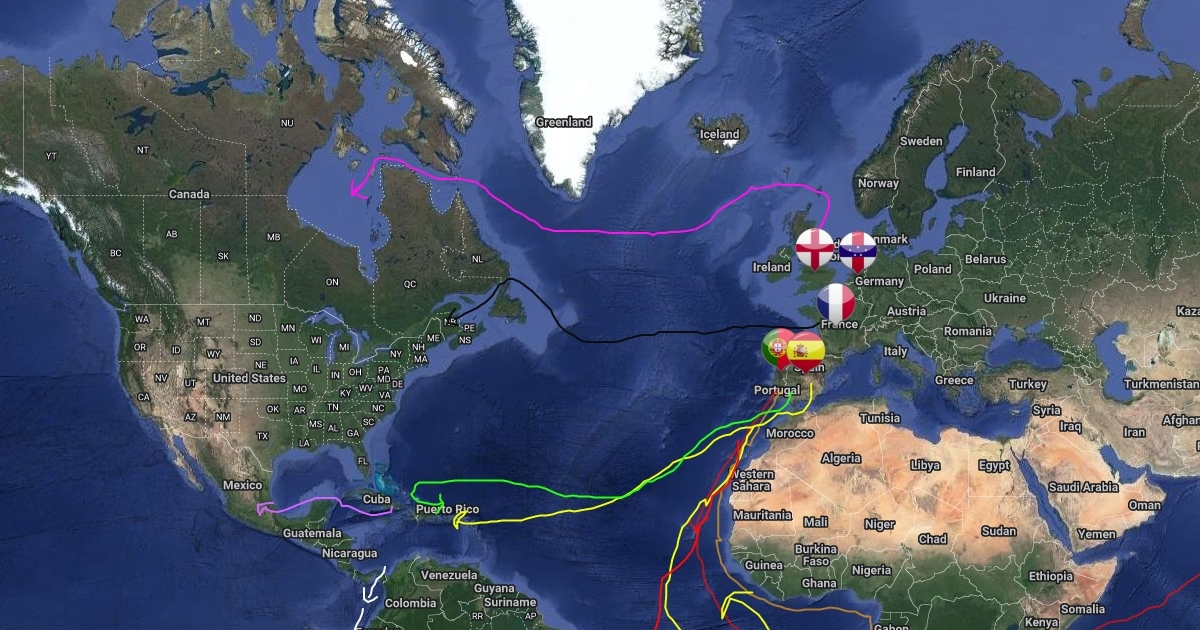Click the Iceland map label
The height and width of the screenshot is (630, 1200).
(x=719, y=134)
